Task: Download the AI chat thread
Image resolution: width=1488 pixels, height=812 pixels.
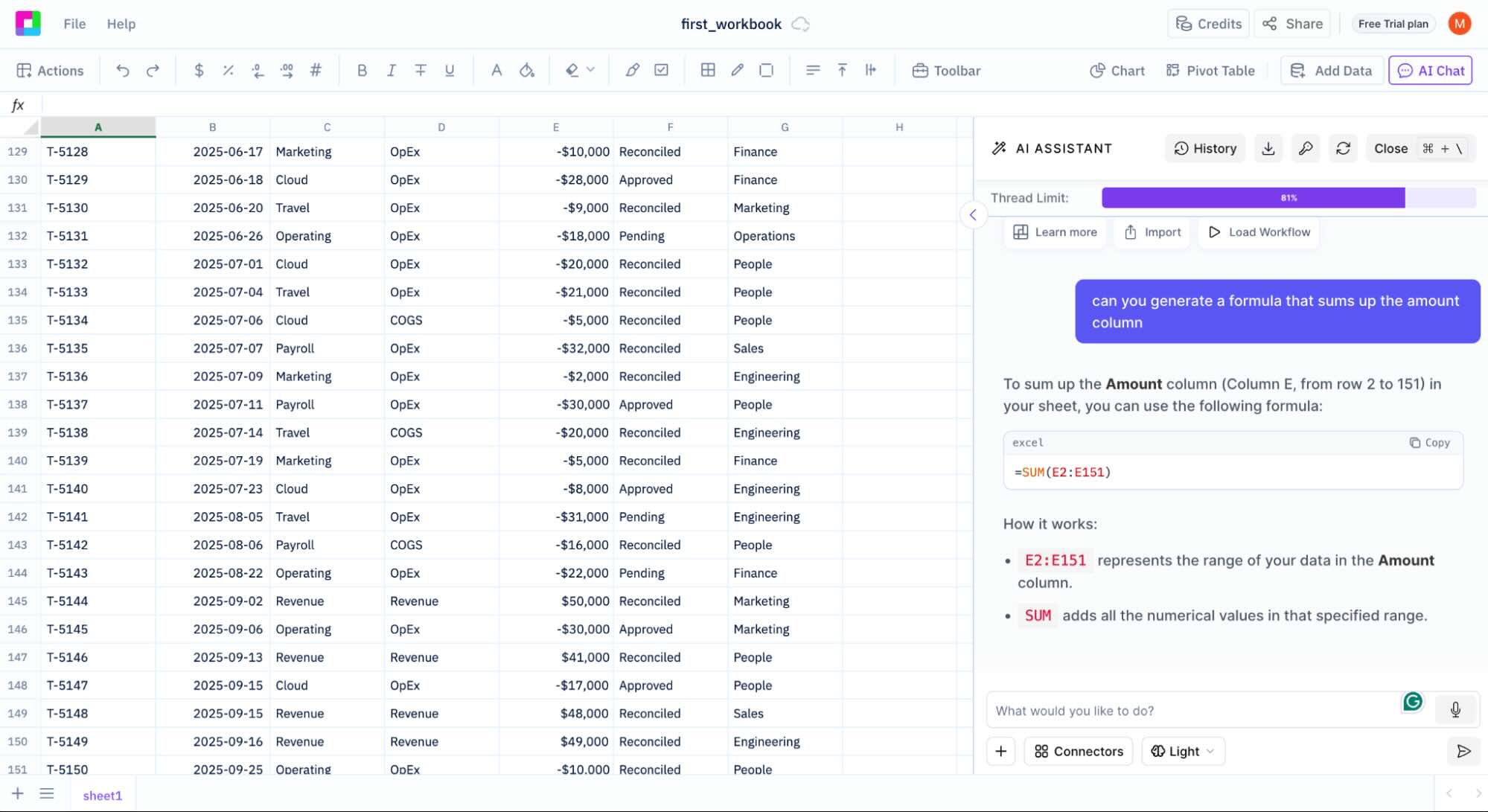Action: 1268,148
